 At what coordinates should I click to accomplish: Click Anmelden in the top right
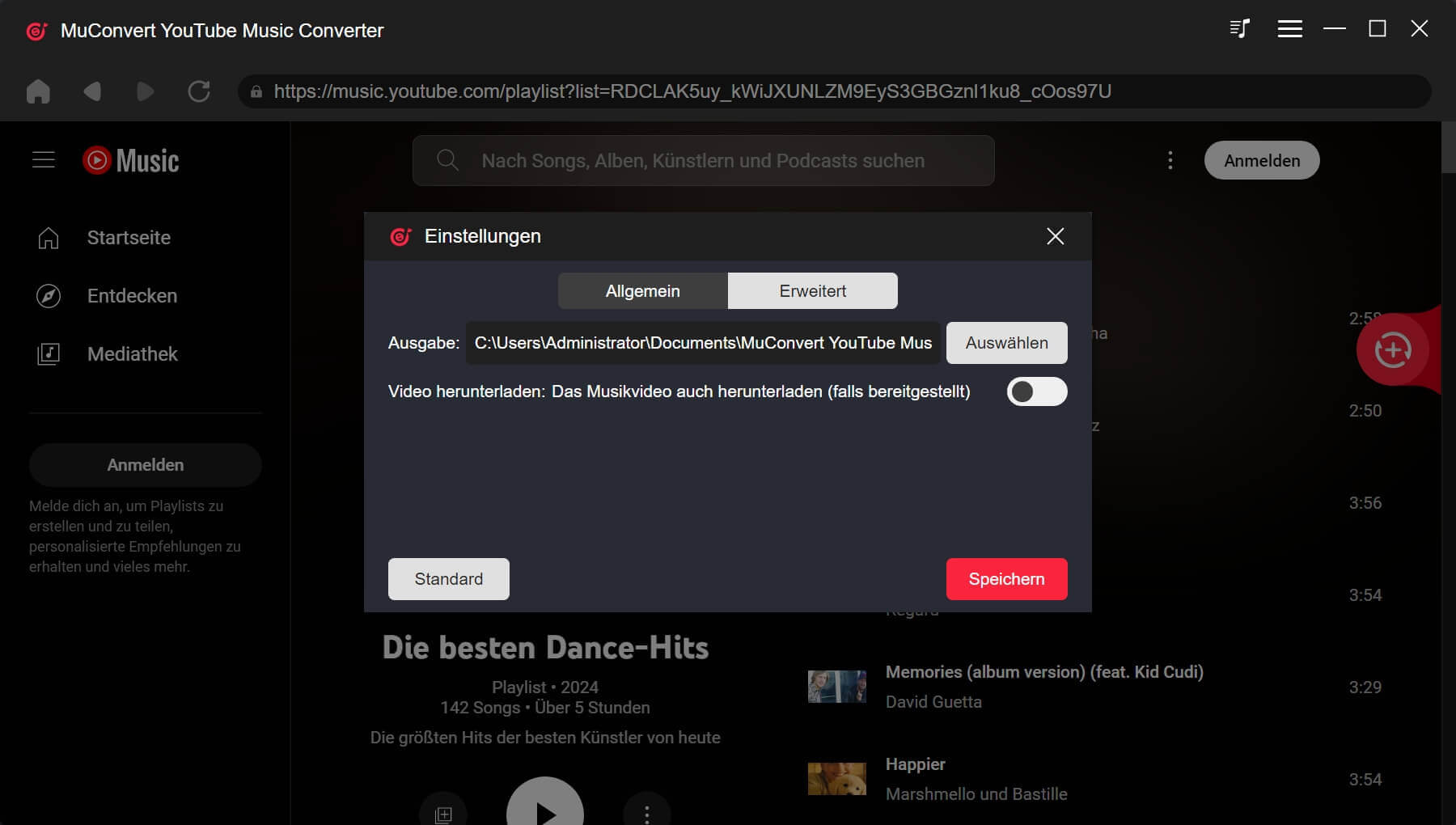coord(1262,160)
